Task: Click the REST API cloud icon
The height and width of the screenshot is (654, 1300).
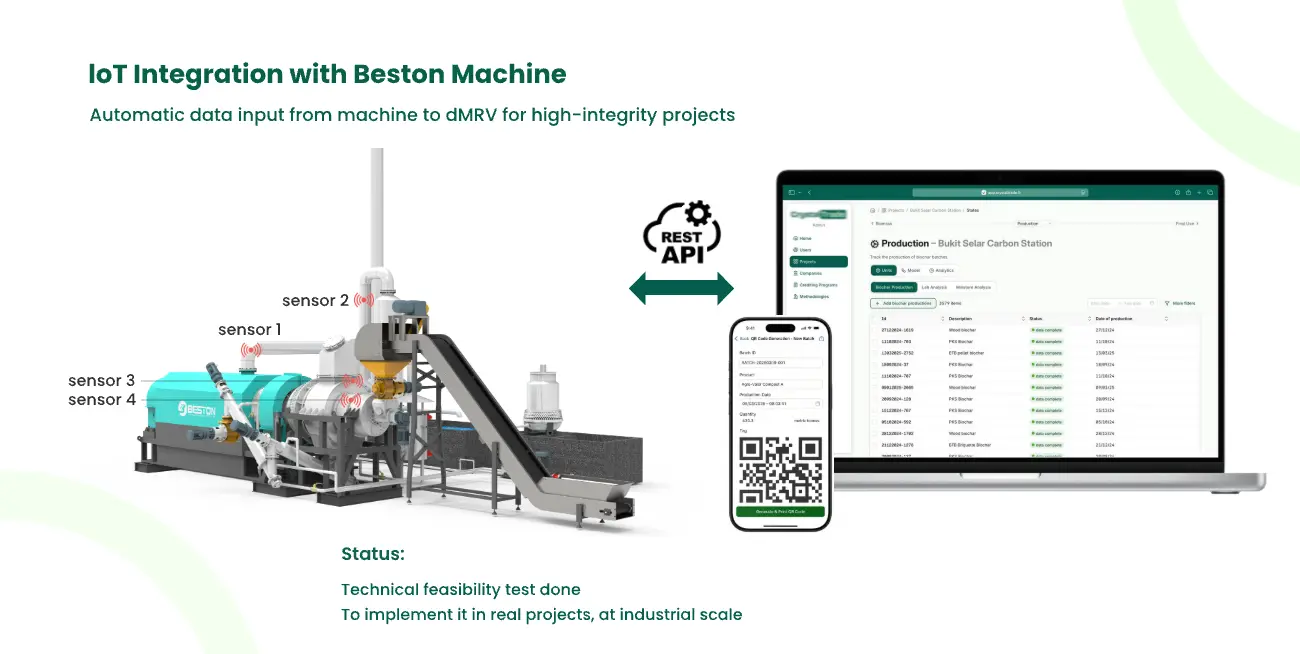Action: 681,234
